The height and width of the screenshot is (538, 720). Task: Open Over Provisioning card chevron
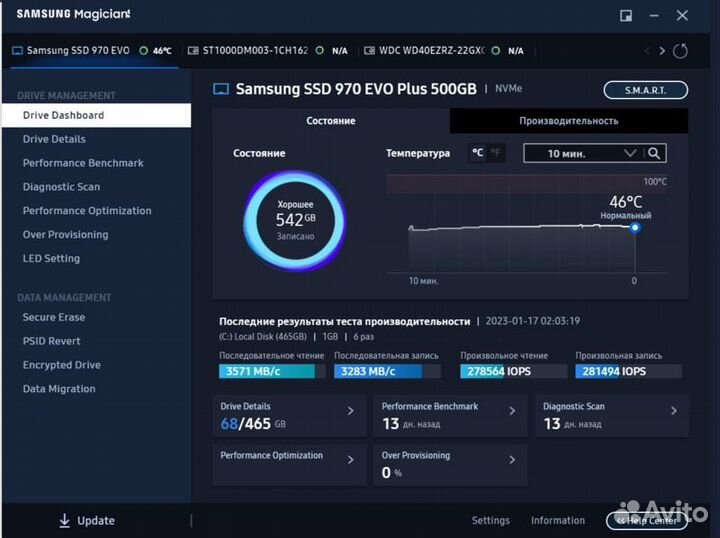pyautogui.click(x=512, y=460)
